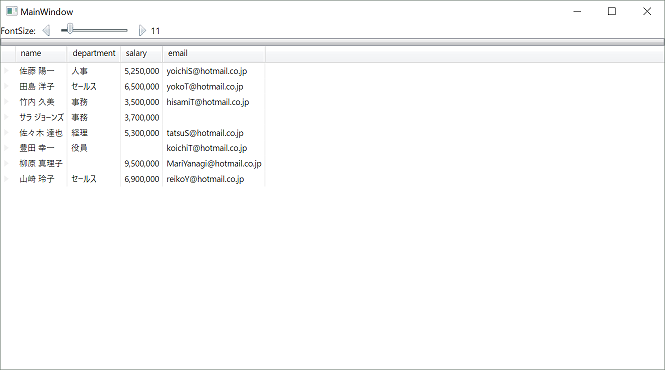Select row header of the MariYanagi row
Screen dimensions: 665x370
8,163
